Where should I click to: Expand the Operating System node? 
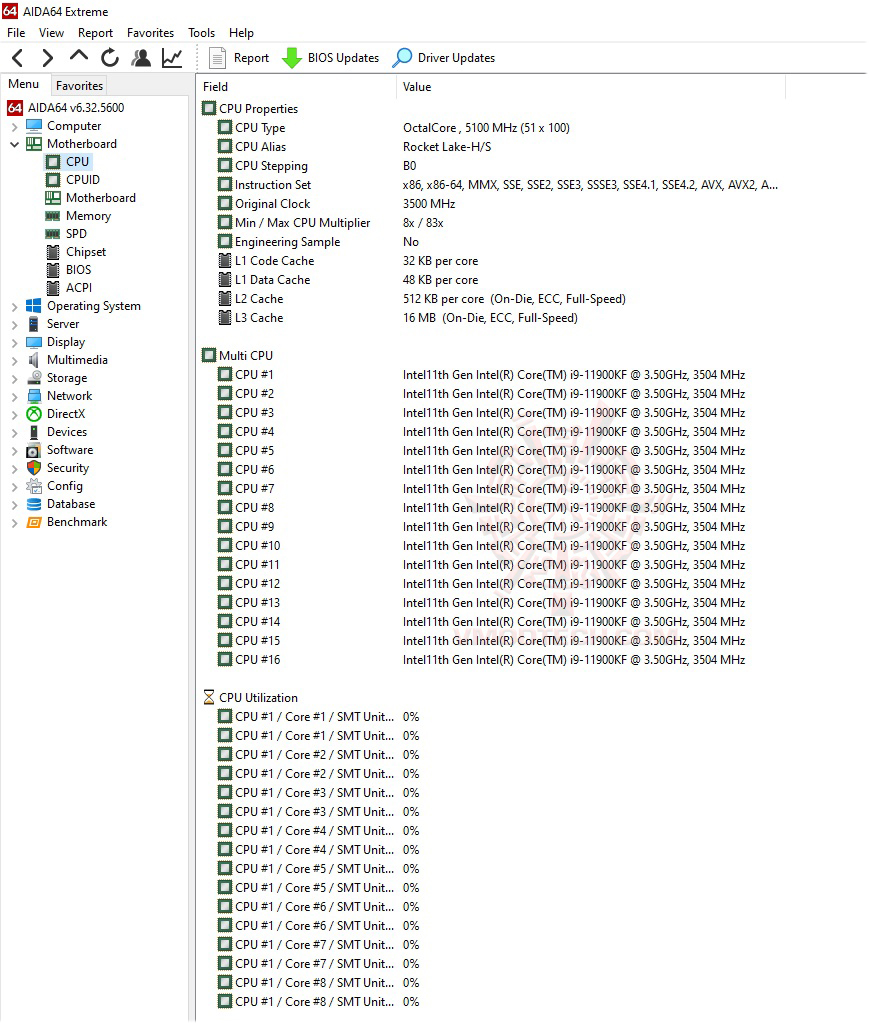[14, 306]
